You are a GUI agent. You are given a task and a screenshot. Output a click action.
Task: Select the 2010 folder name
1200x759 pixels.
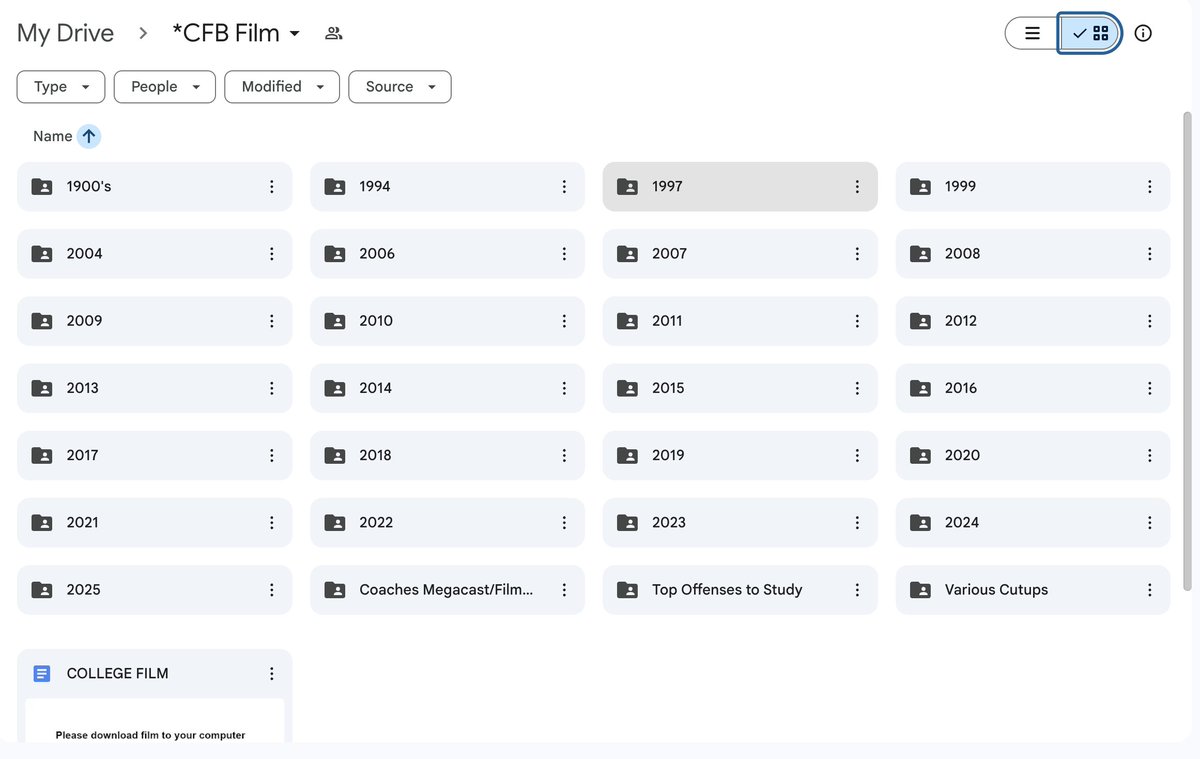(376, 321)
